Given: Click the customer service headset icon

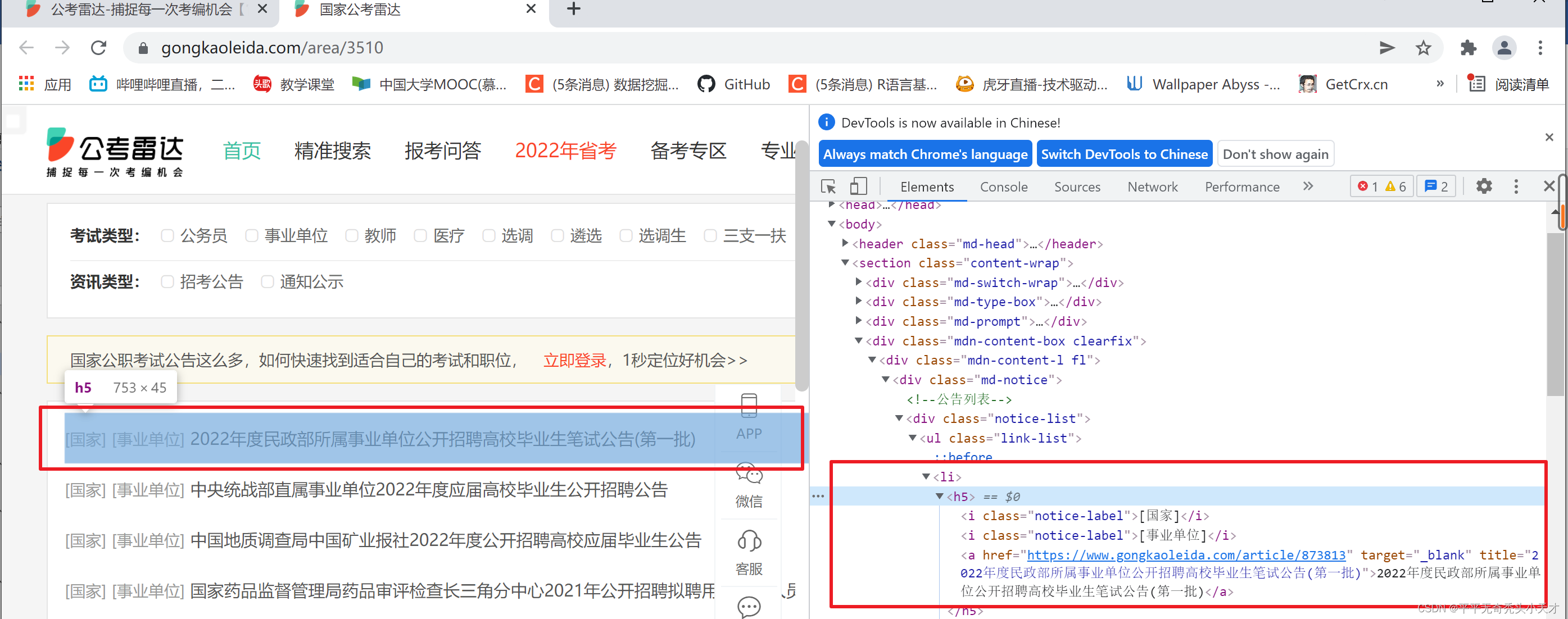Looking at the screenshot, I should click(749, 541).
